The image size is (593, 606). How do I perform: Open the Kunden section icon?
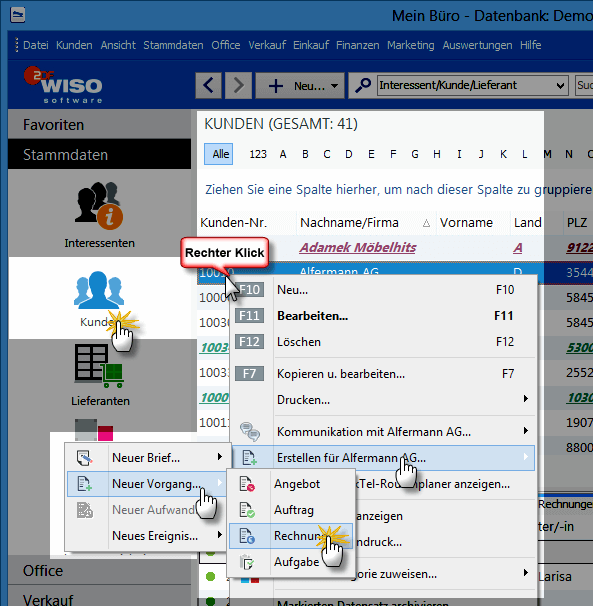pyautogui.click(x=99, y=290)
